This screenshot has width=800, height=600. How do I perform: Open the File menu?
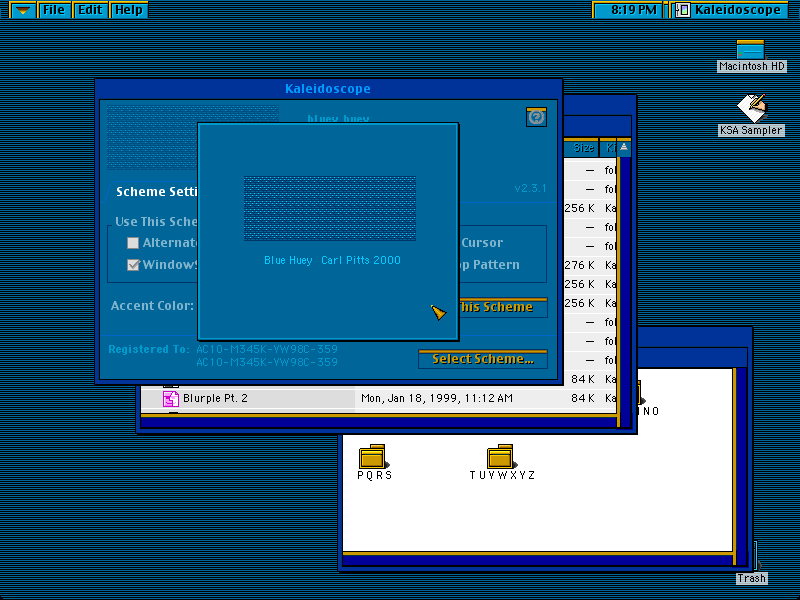coord(54,10)
